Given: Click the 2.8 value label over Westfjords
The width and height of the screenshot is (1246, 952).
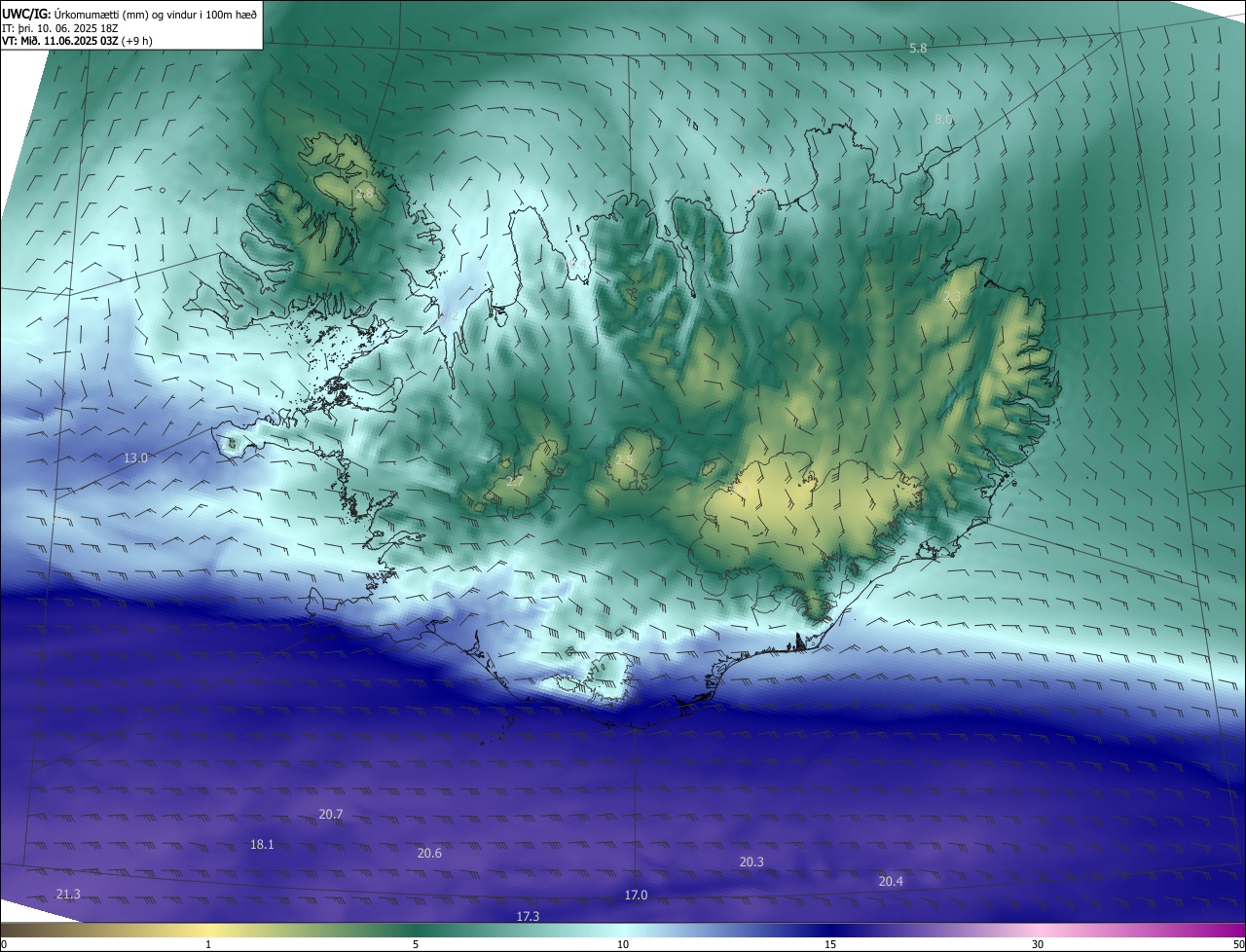Looking at the screenshot, I should tap(365, 194).
